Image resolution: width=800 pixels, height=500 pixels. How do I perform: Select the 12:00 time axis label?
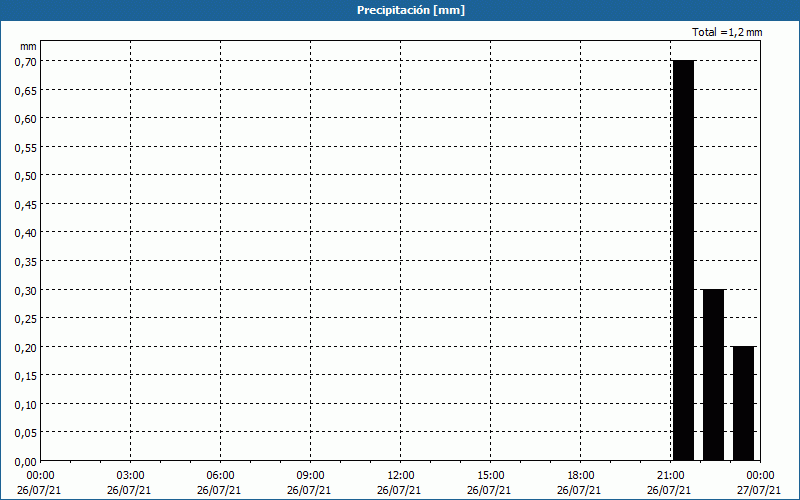[x=401, y=475]
